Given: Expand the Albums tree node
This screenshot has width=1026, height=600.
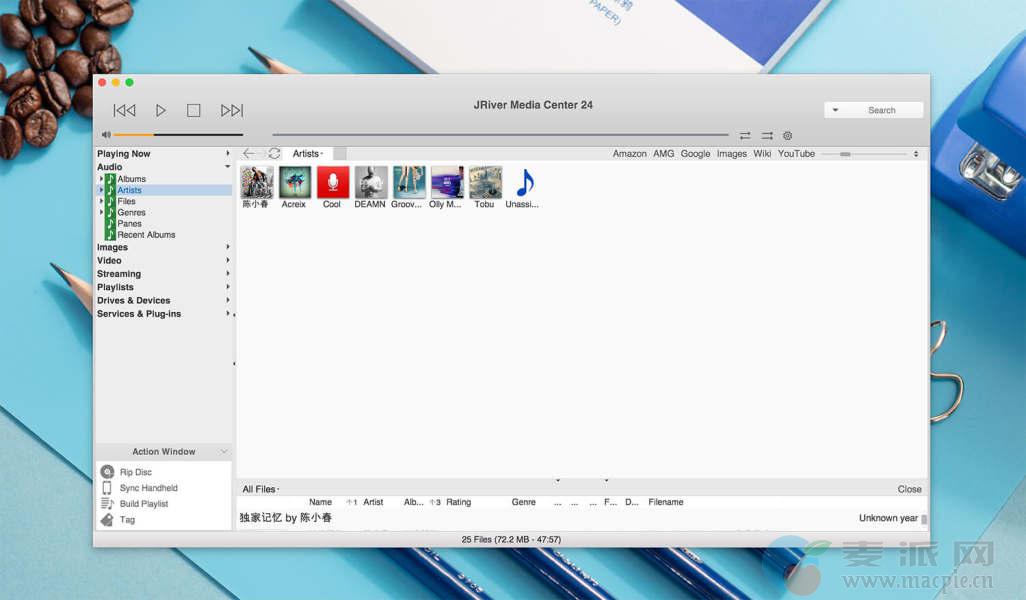Looking at the screenshot, I should (x=101, y=179).
